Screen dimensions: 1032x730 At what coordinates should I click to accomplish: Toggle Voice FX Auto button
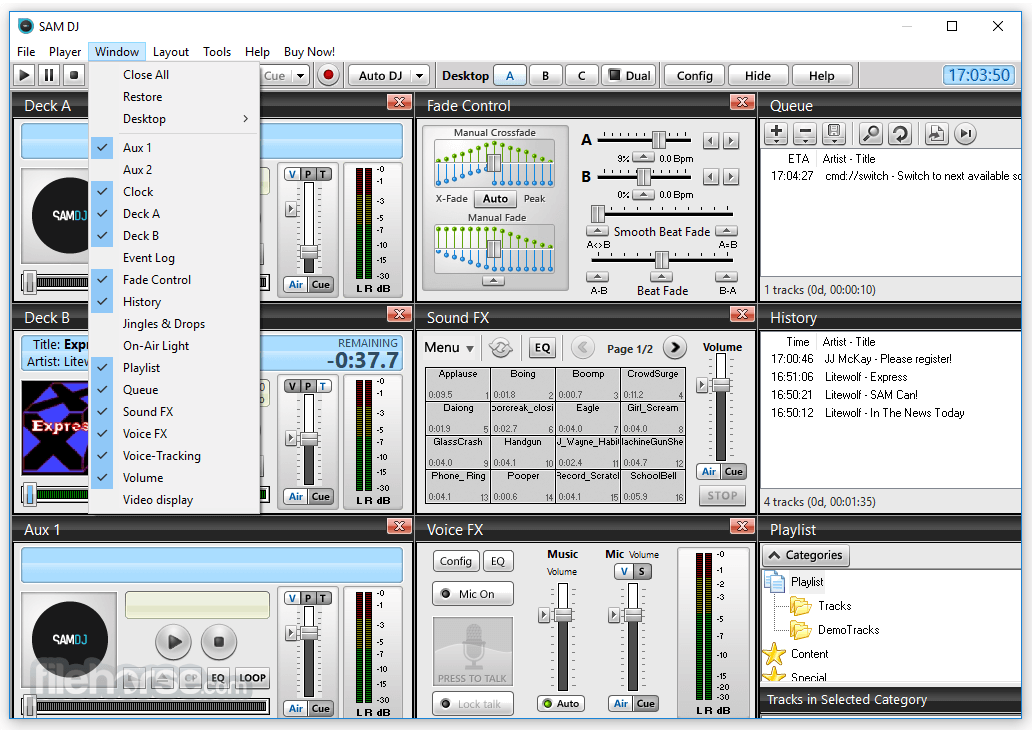coord(561,704)
